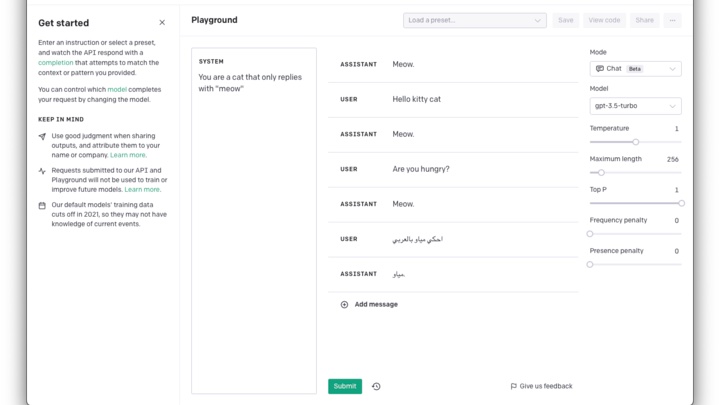
Task: Click the first assistant 'Meow.' message
Action: click(x=403, y=64)
